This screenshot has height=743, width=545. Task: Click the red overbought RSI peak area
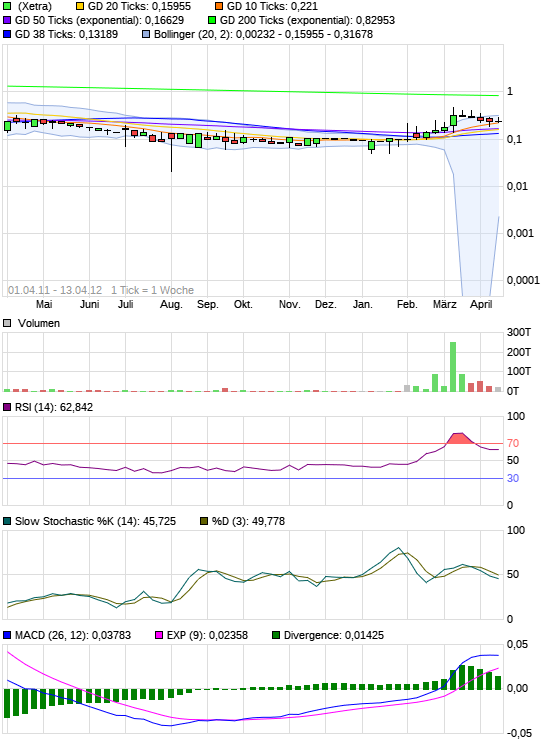click(x=459, y=439)
